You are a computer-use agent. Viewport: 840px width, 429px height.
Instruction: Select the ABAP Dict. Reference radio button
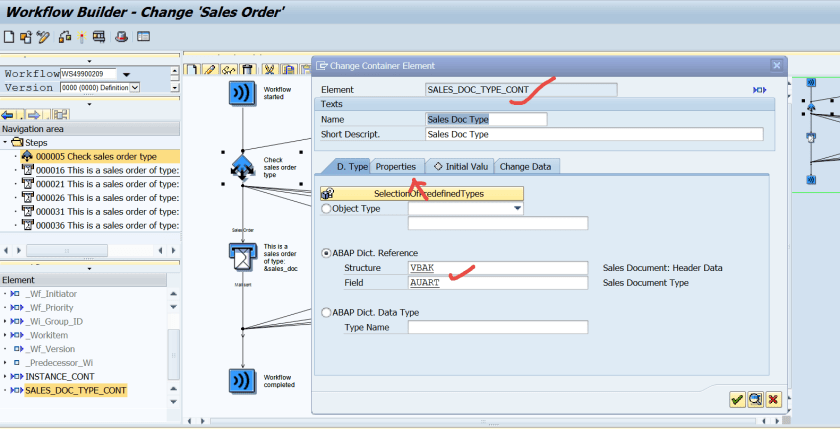click(326, 253)
